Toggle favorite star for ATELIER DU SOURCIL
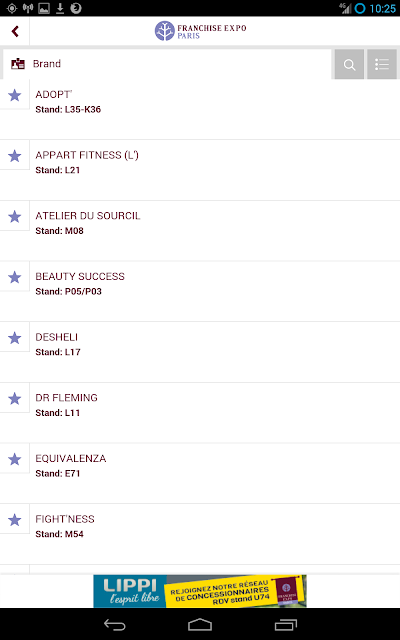 tap(15, 216)
